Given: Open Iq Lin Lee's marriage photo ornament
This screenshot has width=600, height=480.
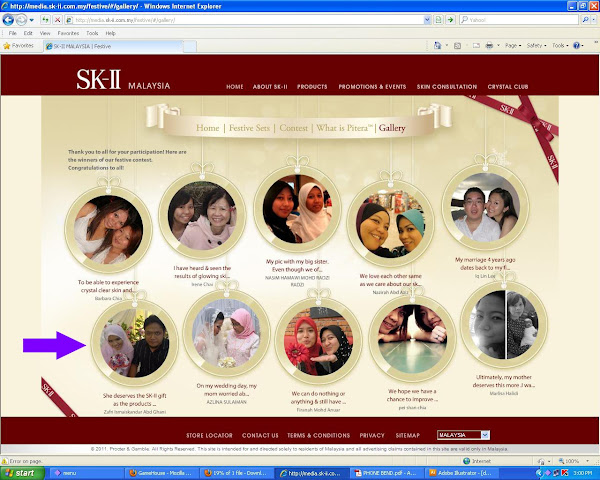Looking at the screenshot, I should (486, 207).
